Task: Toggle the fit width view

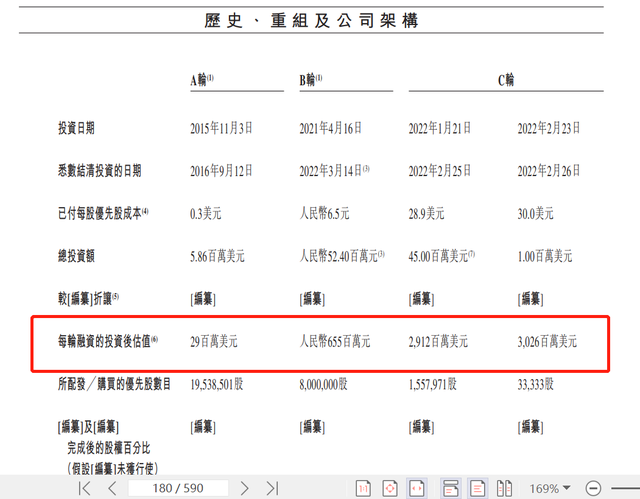Action: pyautogui.click(x=417, y=488)
